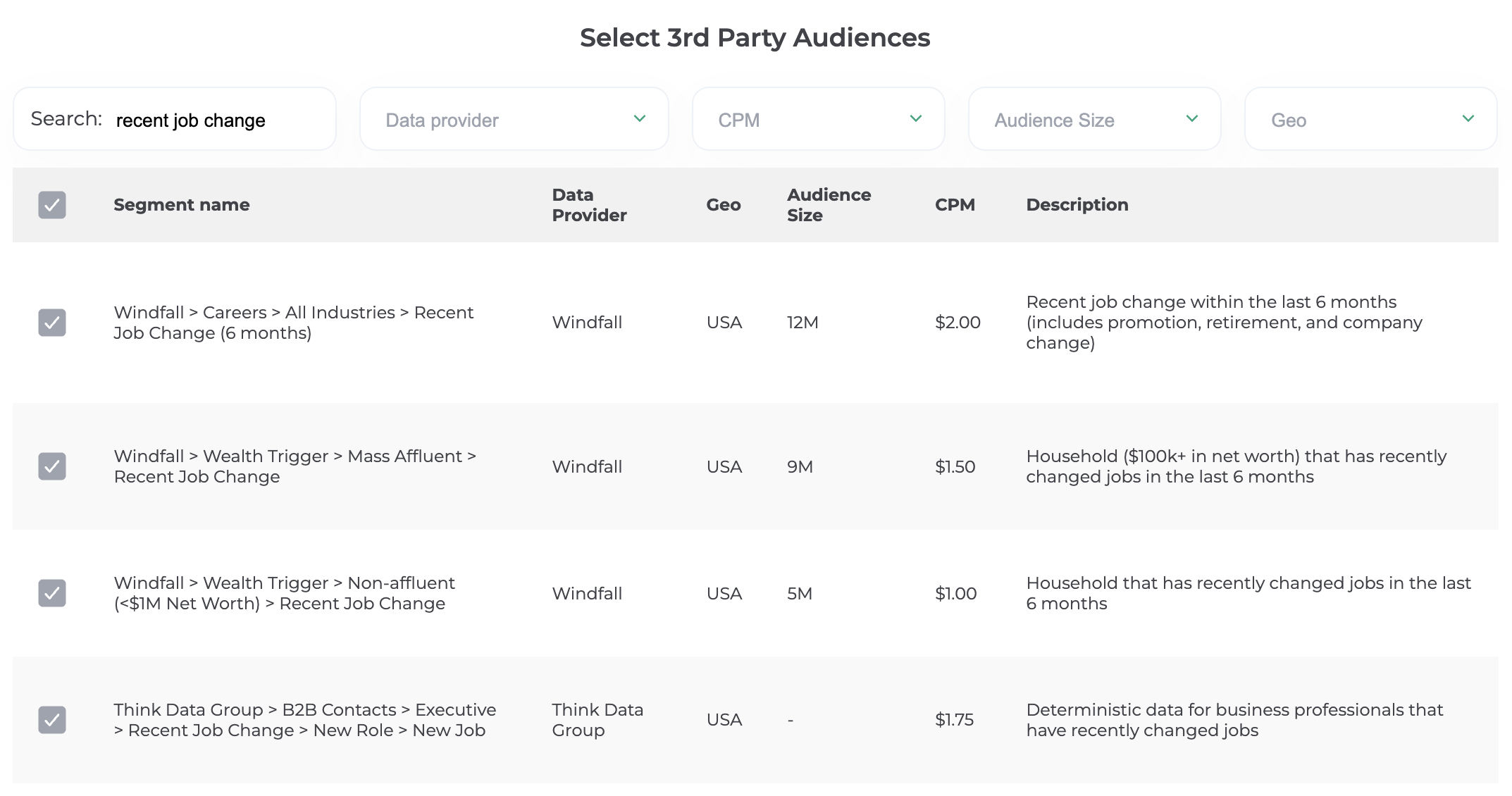The image size is (1512, 796).
Task: Click the CPM column header
Action: coord(955,205)
